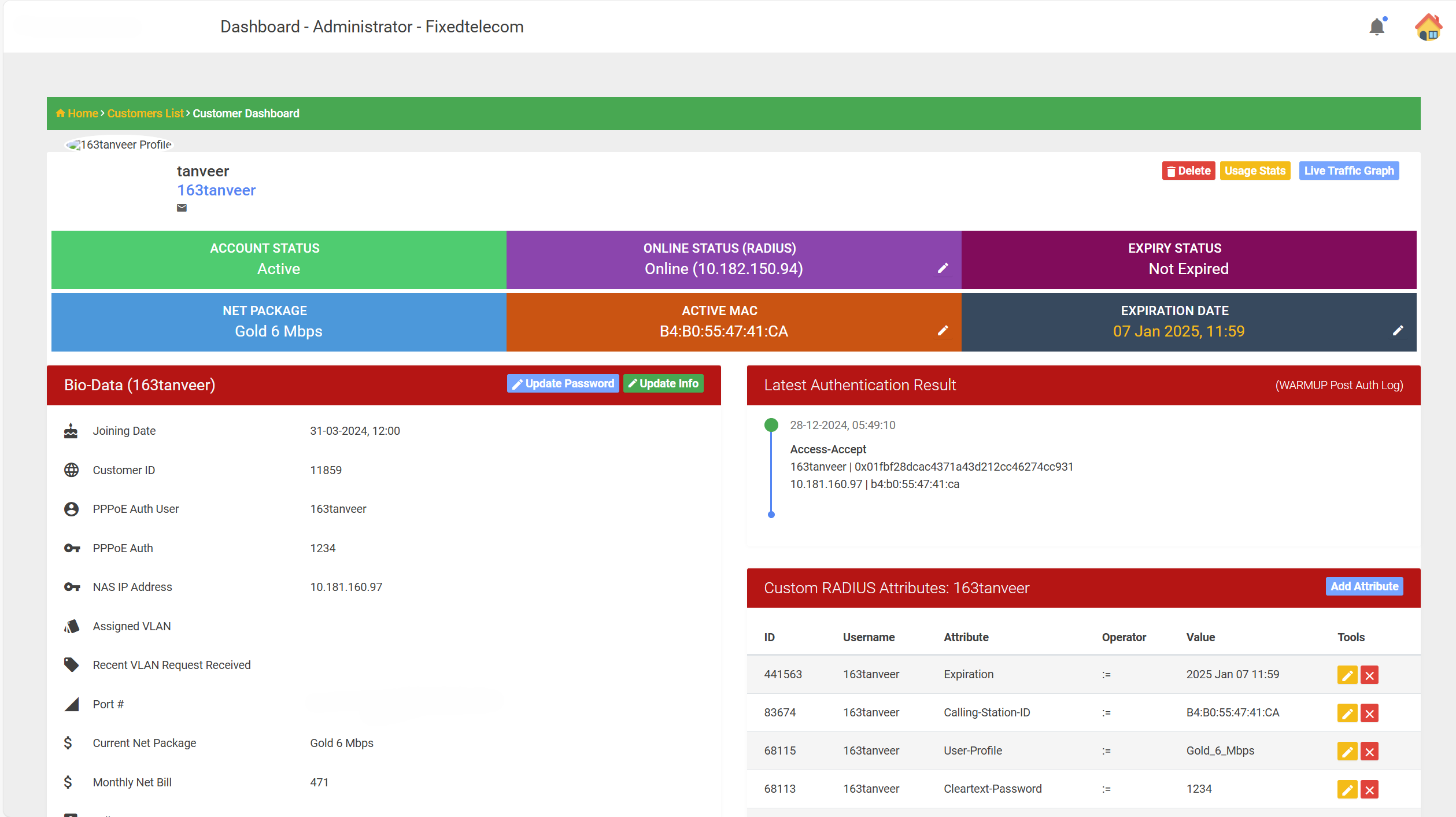Viewport: 1456px width, 817px height.
Task: Edit the Expiration attribute with the yellow pencil
Action: click(x=1347, y=674)
